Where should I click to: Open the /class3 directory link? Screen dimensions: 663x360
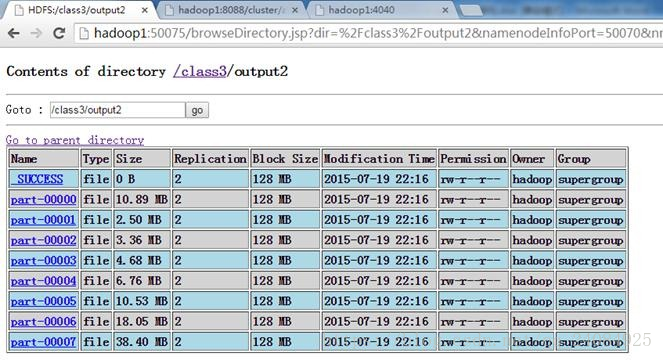[x=200, y=71]
